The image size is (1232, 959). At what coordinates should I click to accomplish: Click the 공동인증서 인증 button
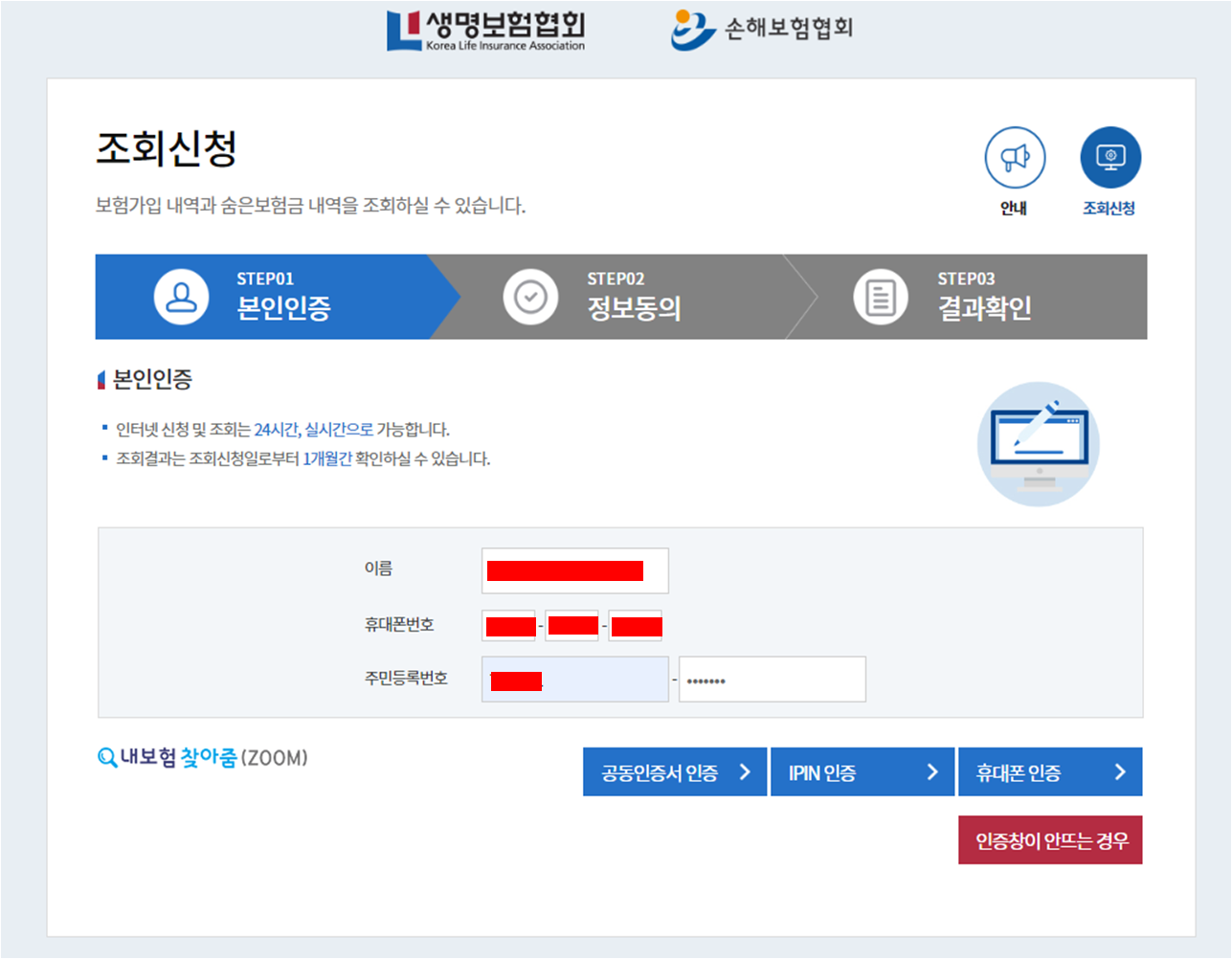tap(674, 771)
